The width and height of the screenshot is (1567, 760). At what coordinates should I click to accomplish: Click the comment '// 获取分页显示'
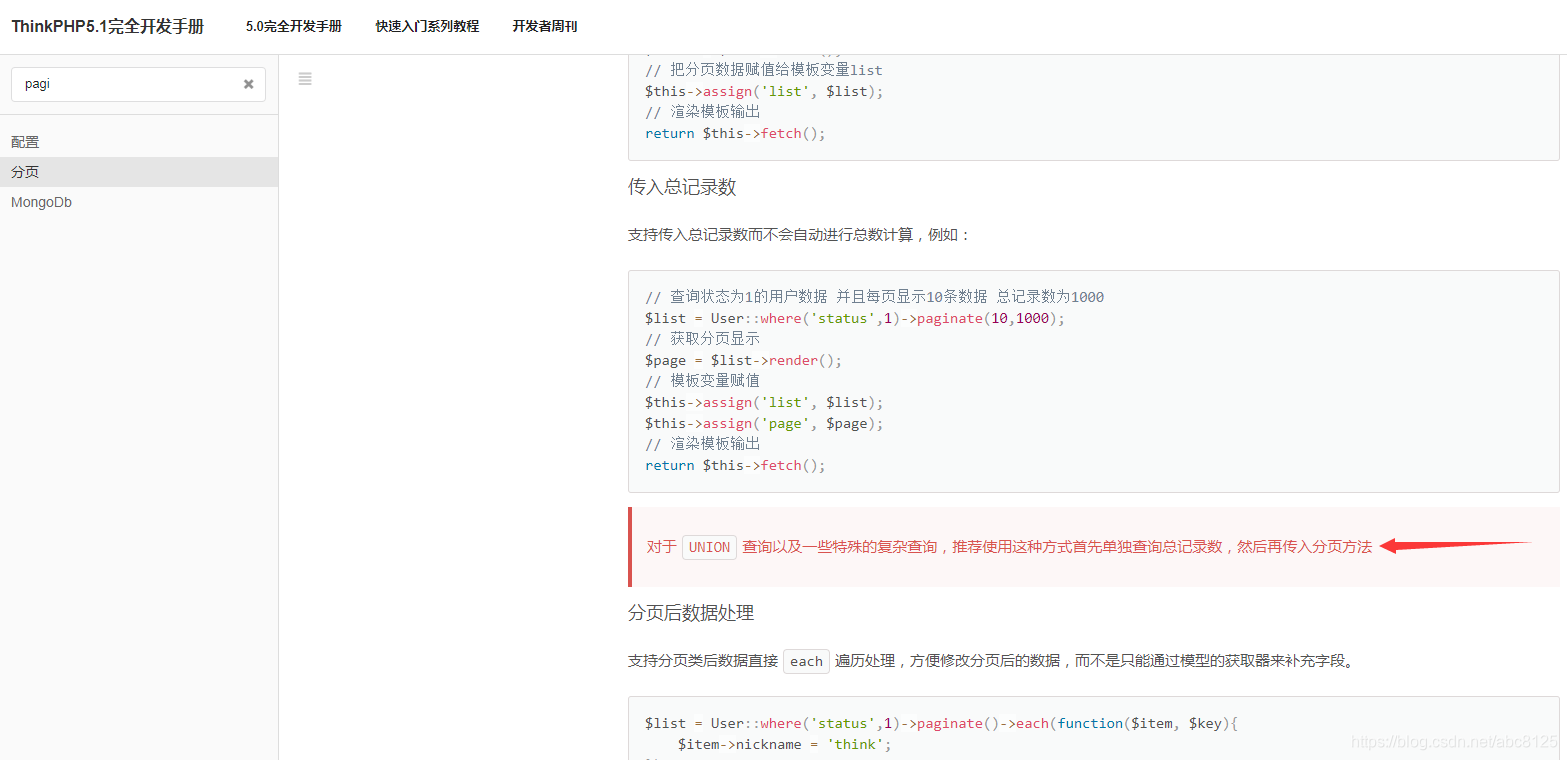click(702, 339)
